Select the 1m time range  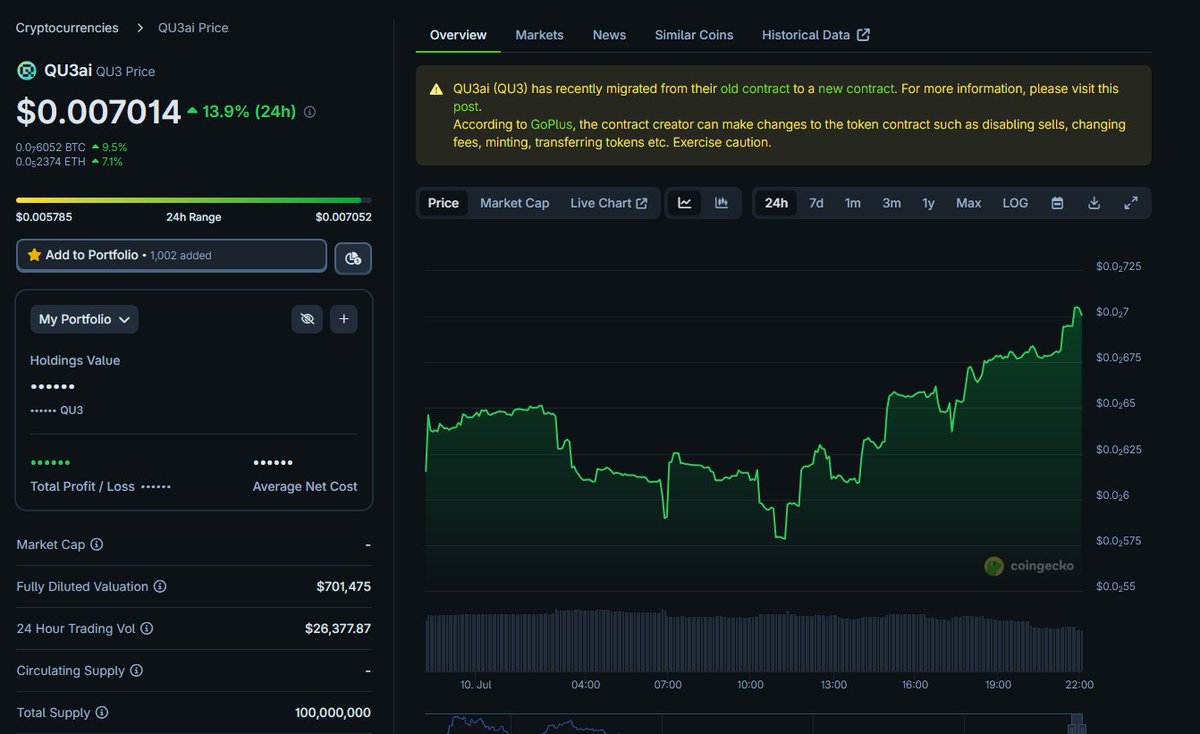(x=852, y=203)
